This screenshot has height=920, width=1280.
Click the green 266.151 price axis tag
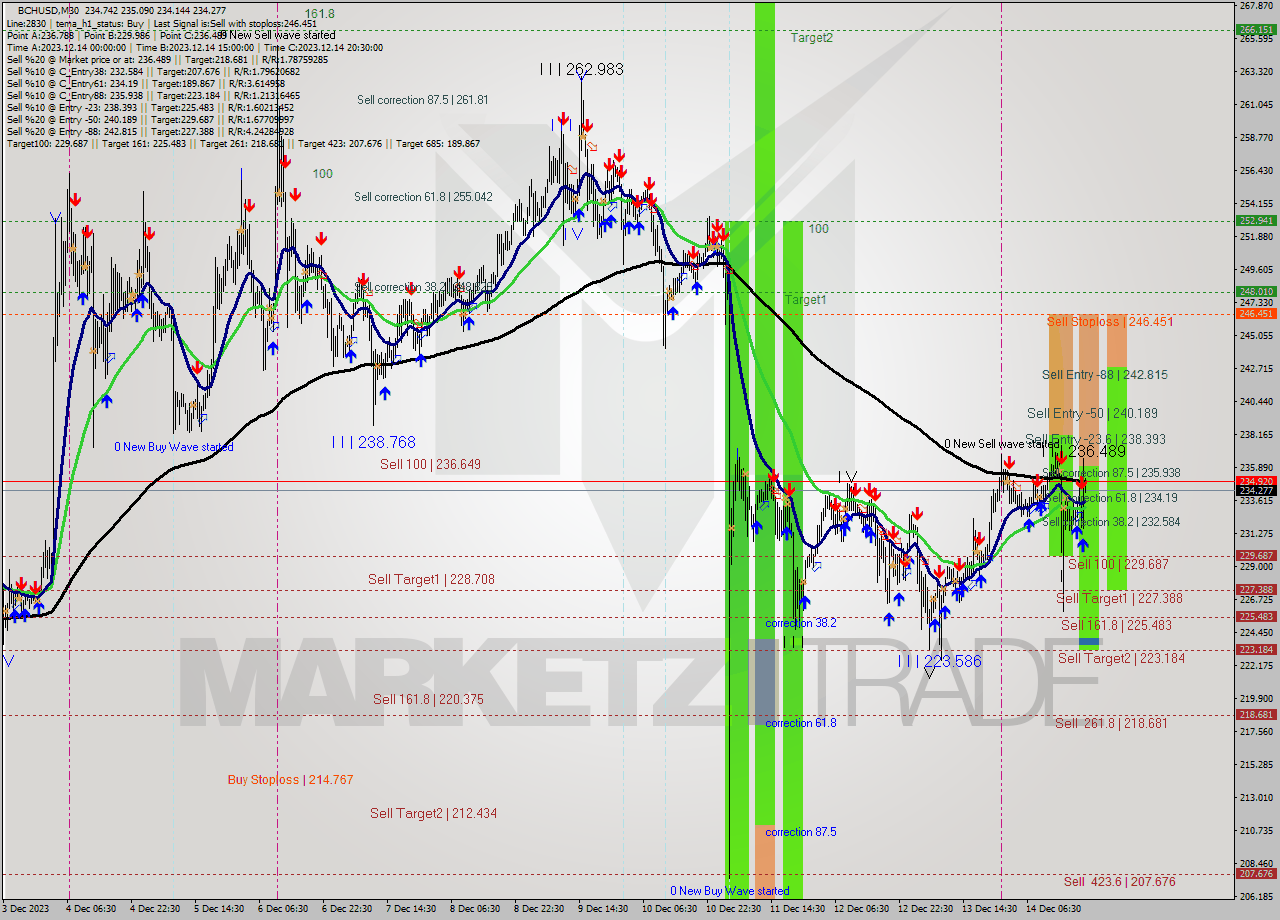click(x=1257, y=29)
